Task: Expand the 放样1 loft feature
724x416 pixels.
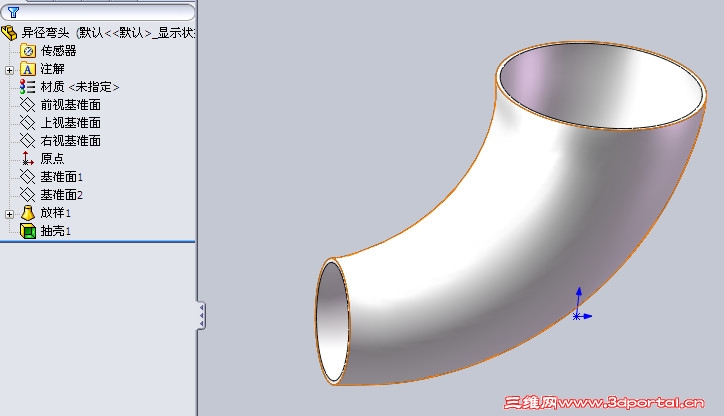Action: point(9,214)
